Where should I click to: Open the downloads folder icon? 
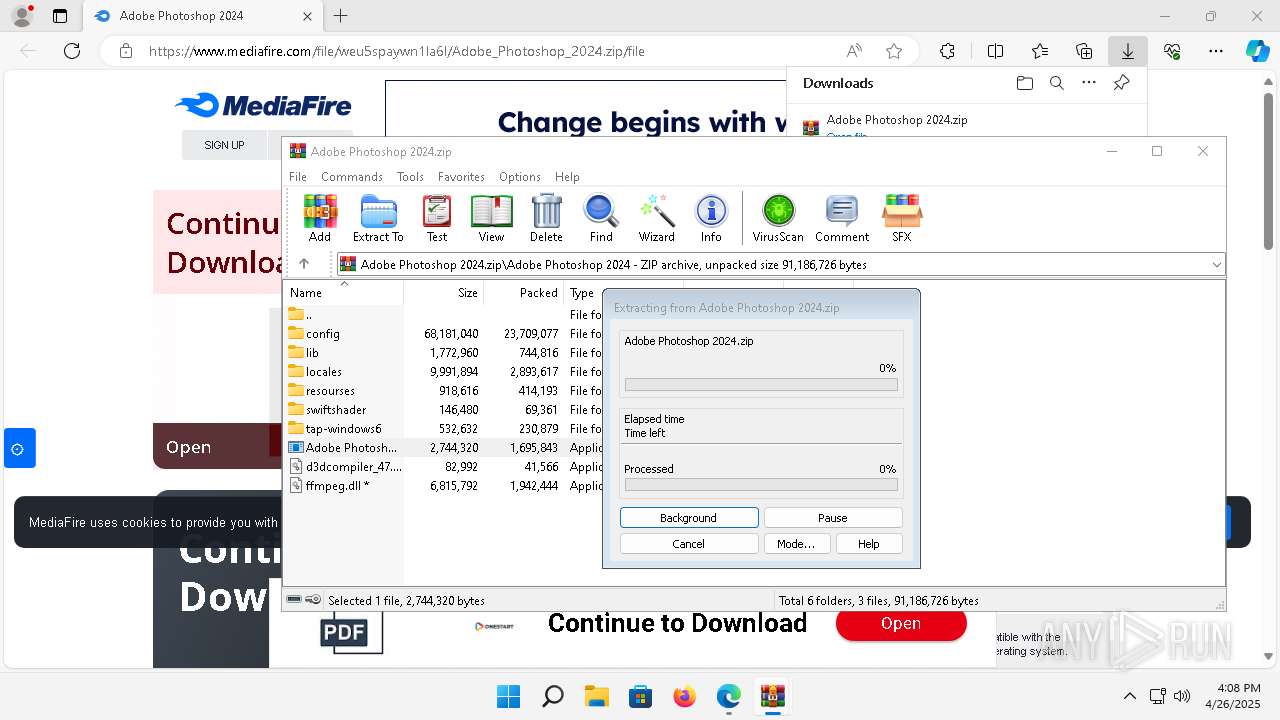1024,83
